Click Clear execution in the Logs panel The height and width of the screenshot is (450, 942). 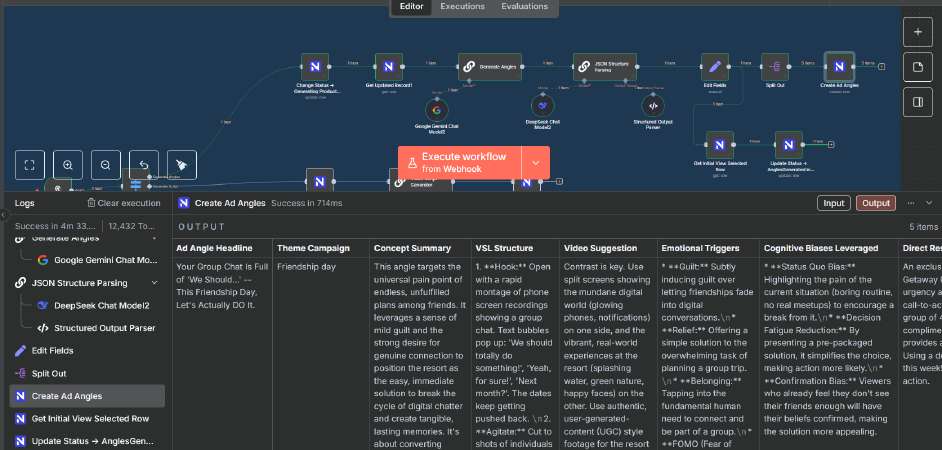(124, 203)
